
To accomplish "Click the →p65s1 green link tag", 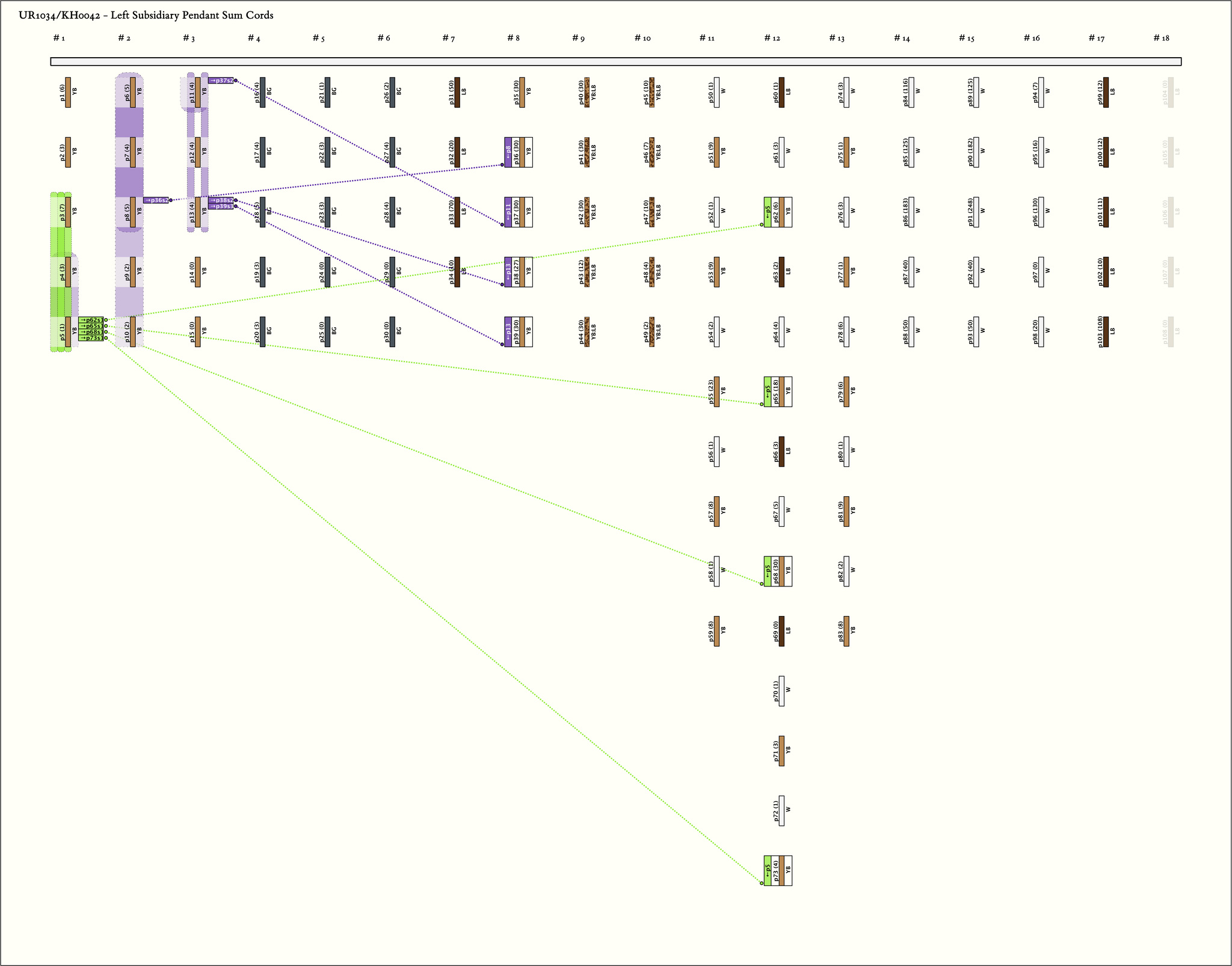I will [x=91, y=326].
